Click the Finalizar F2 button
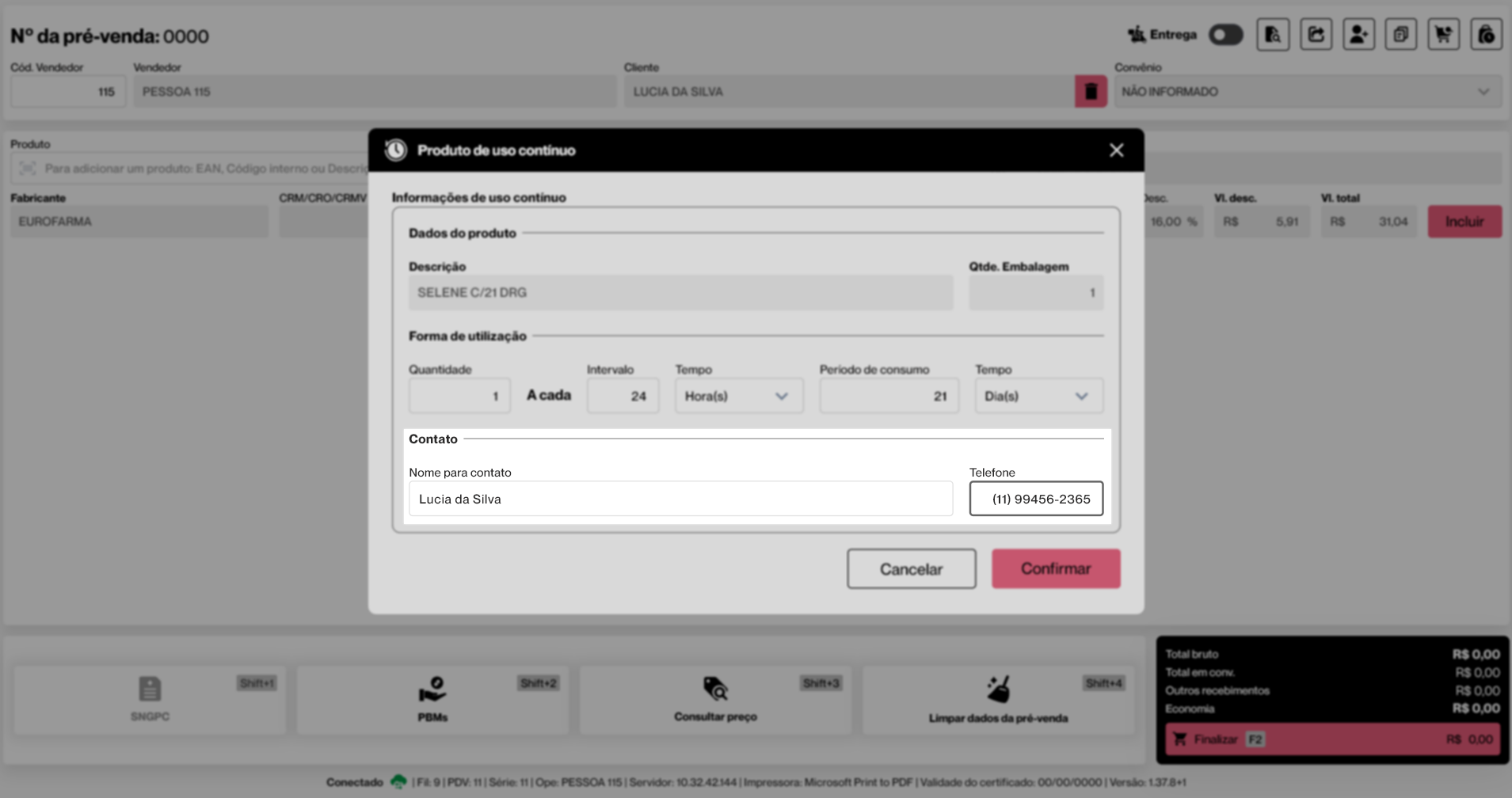The height and width of the screenshot is (798, 1512). point(1333,739)
